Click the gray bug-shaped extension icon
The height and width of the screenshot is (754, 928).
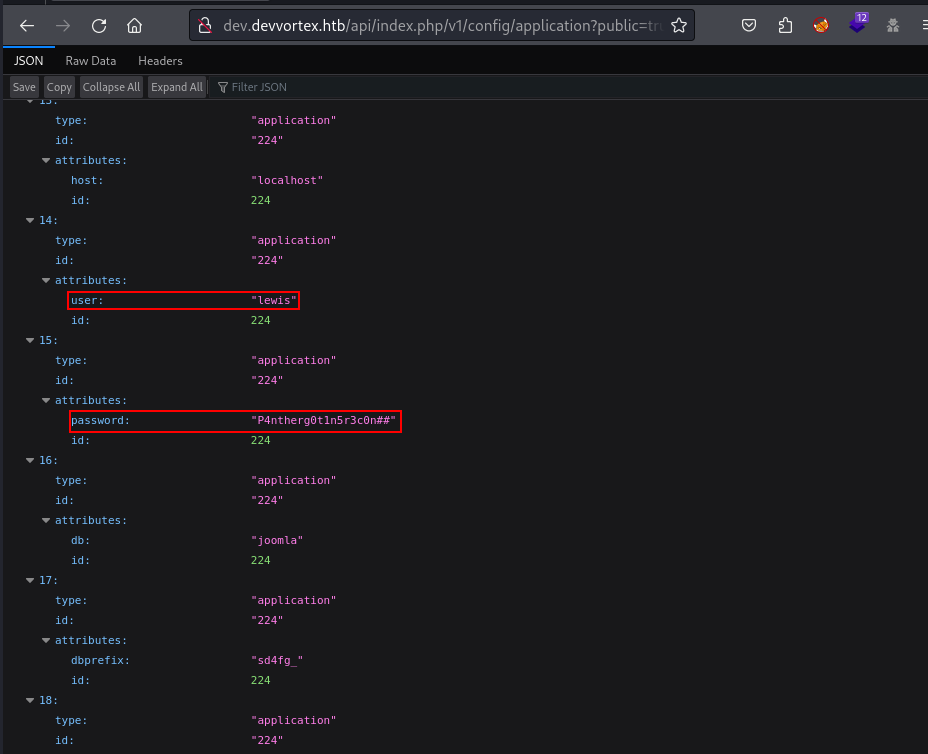[x=892, y=25]
